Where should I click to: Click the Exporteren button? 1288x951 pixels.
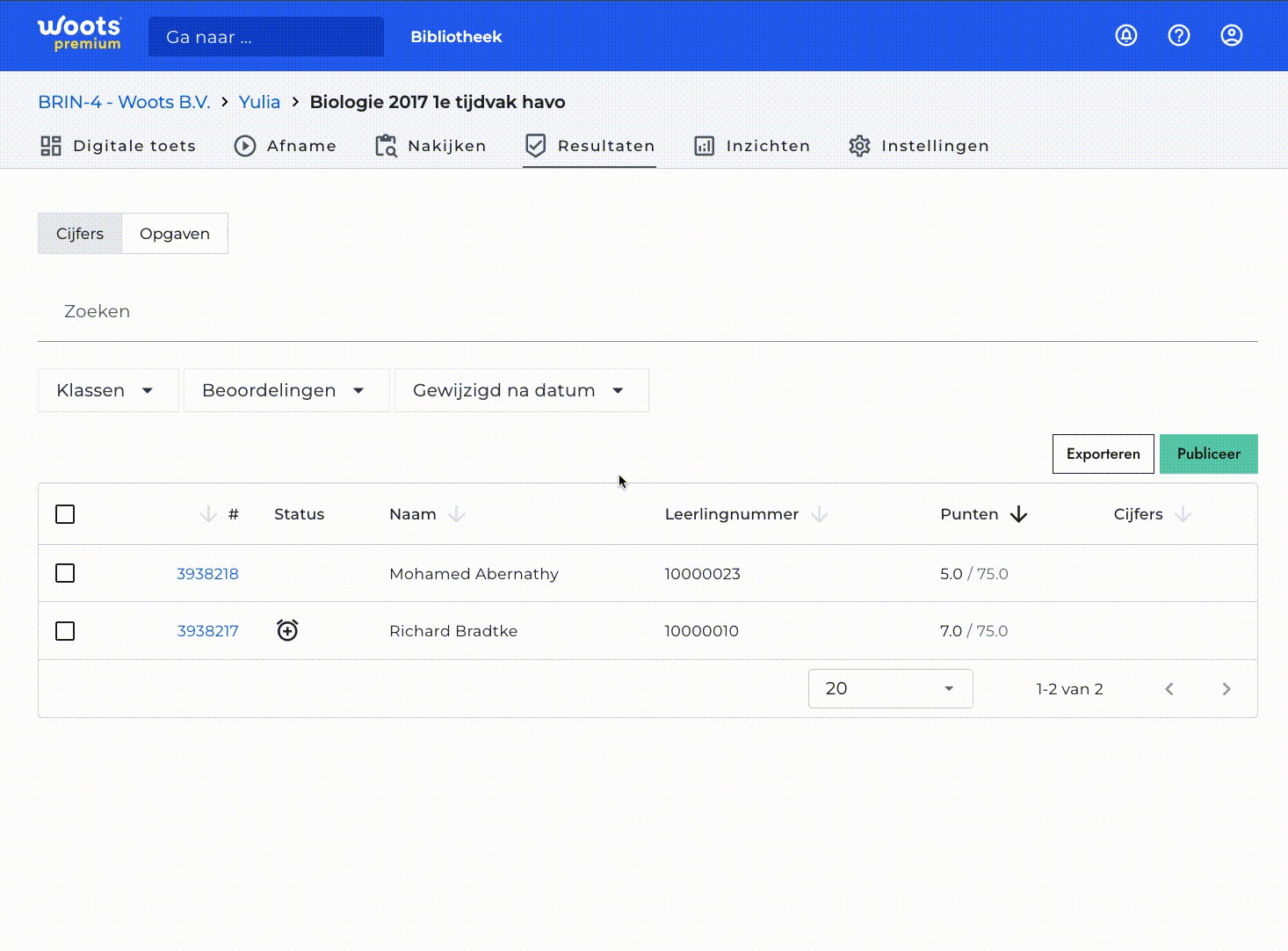point(1103,454)
